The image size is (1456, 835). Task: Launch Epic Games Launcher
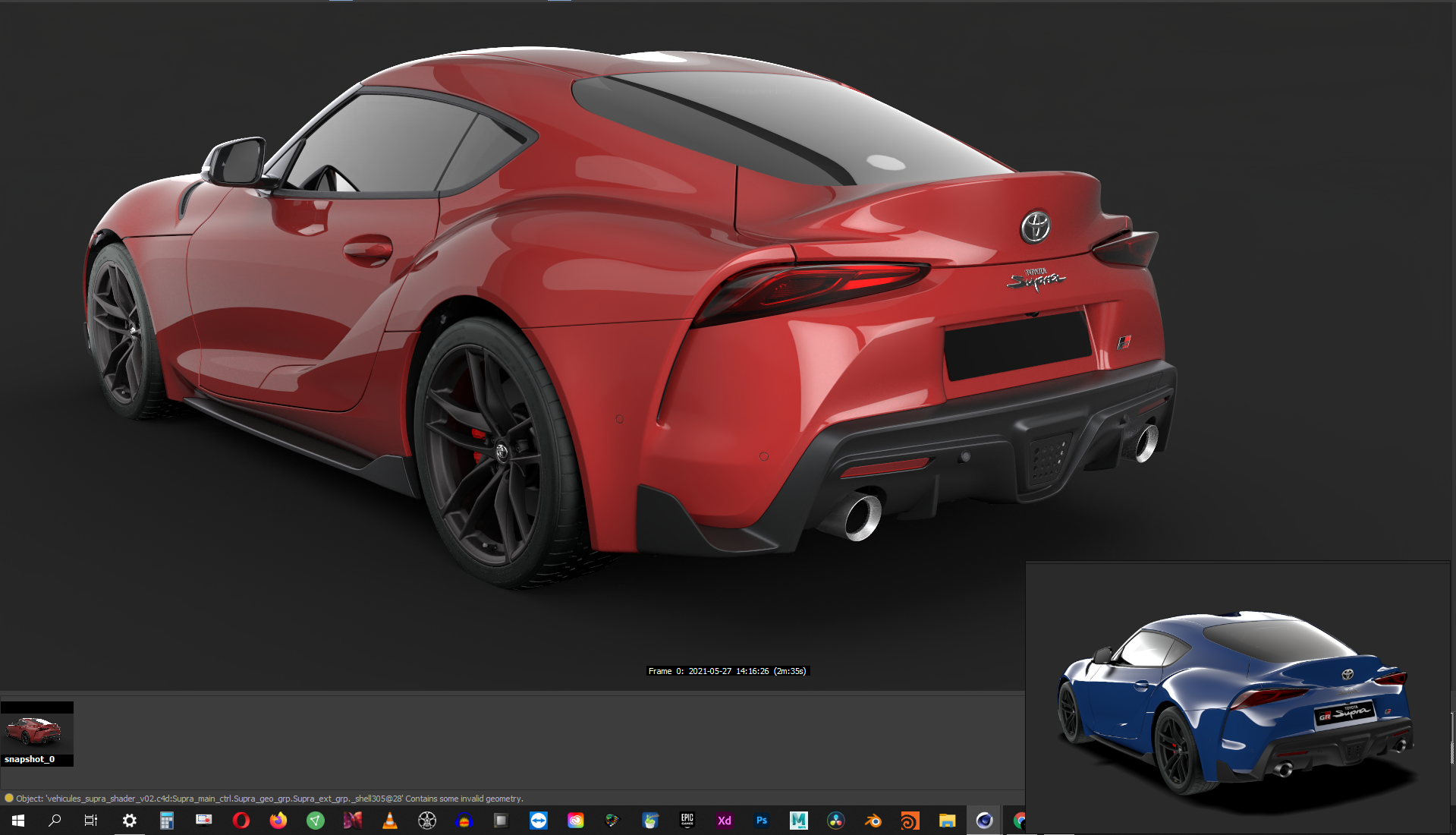coord(687,821)
